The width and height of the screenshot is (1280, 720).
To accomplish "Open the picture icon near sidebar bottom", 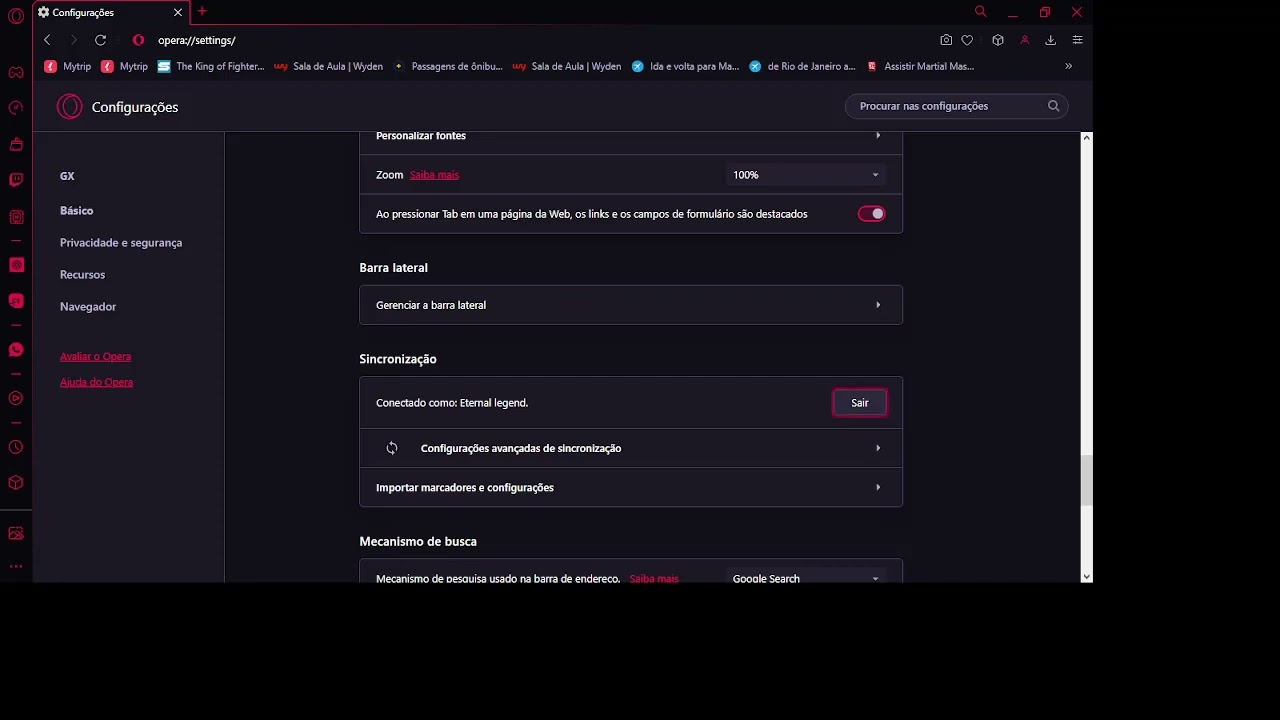I will (16, 533).
